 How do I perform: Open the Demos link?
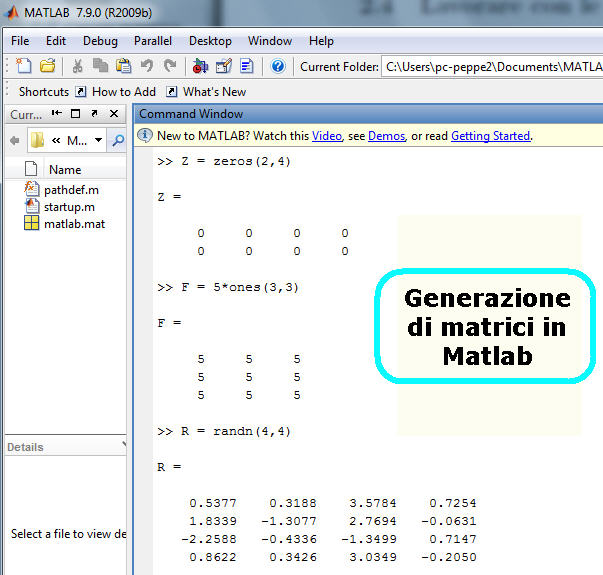[x=386, y=136]
